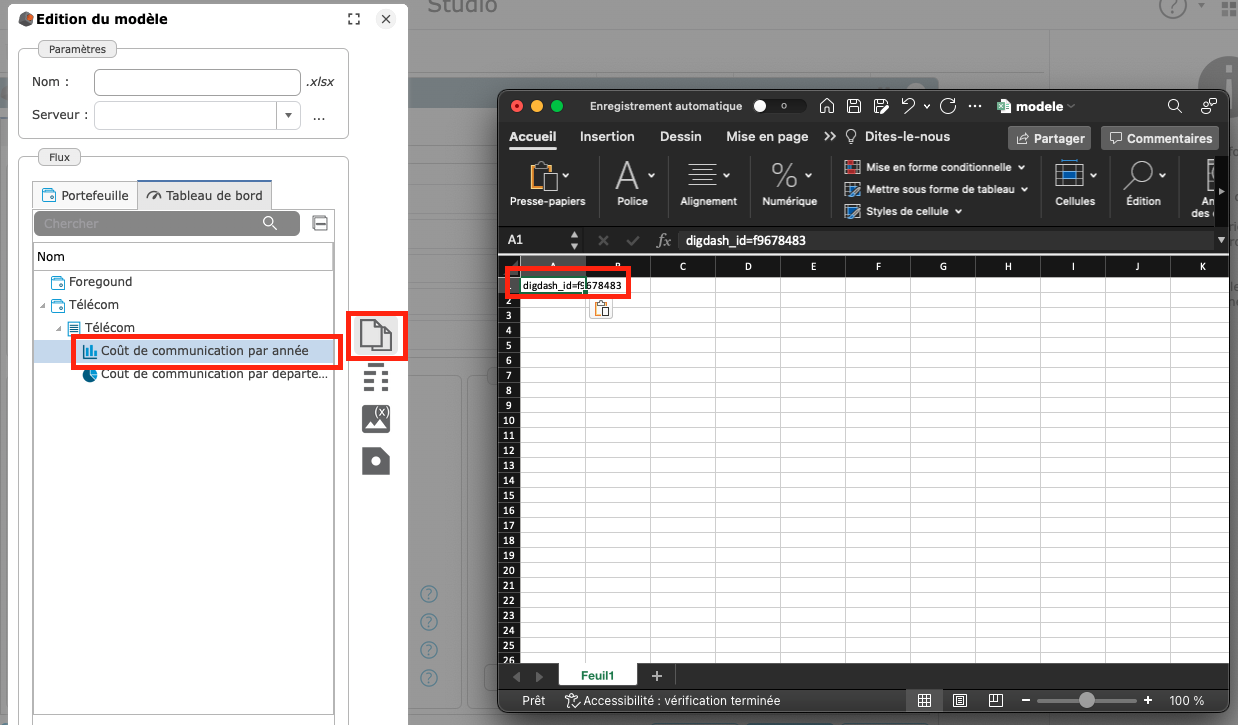
Task: Switch to the Portefeuille tab
Action: 85,196
